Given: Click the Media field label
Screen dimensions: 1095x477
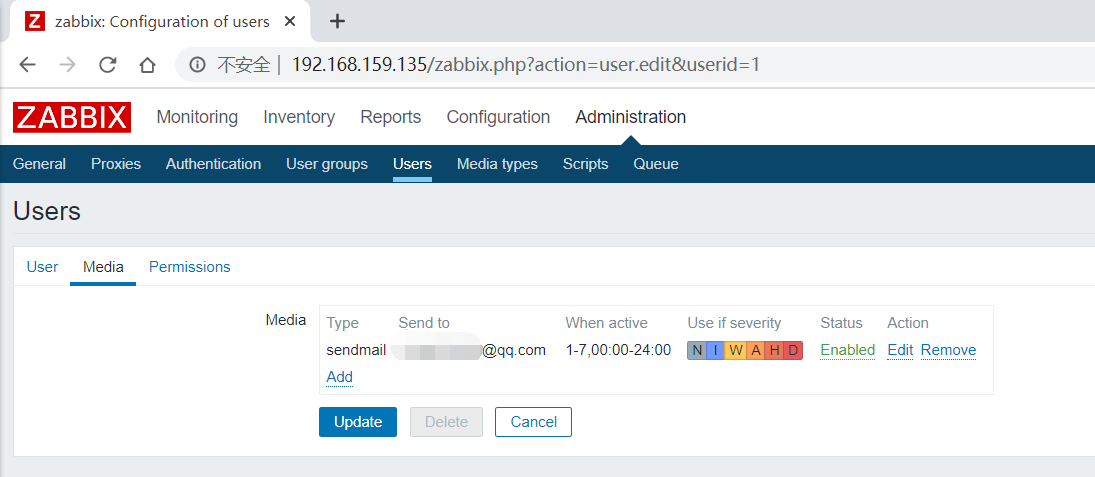Looking at the screenshot, I should [286, 321].
